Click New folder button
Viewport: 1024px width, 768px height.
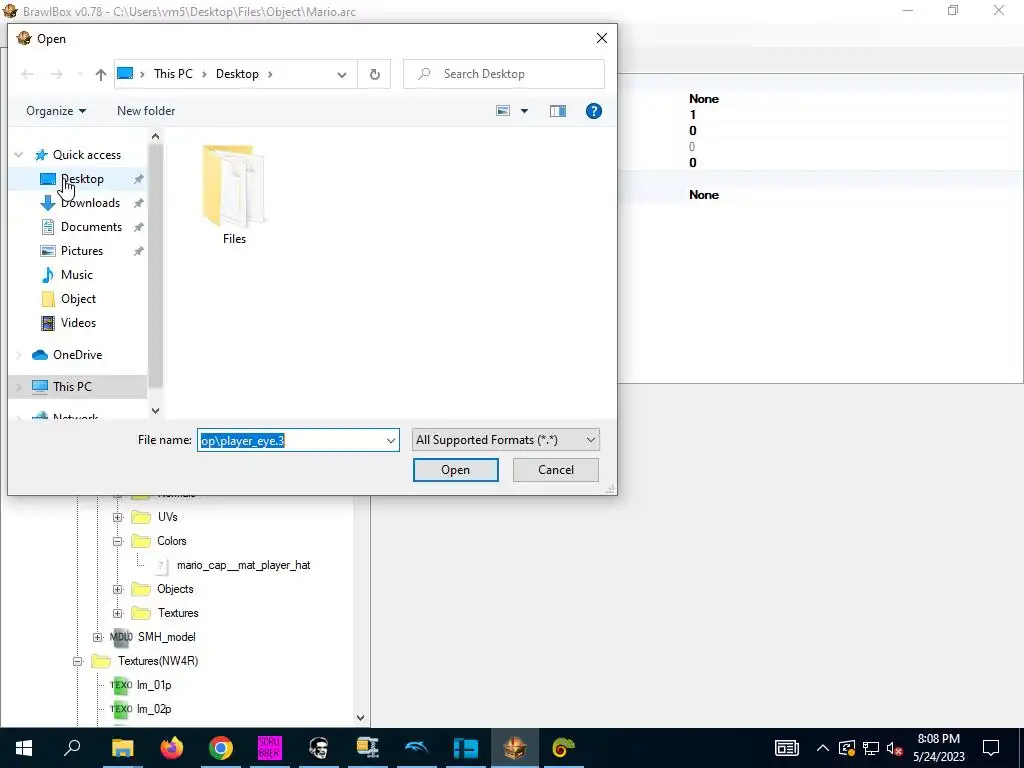coord(146,111)
